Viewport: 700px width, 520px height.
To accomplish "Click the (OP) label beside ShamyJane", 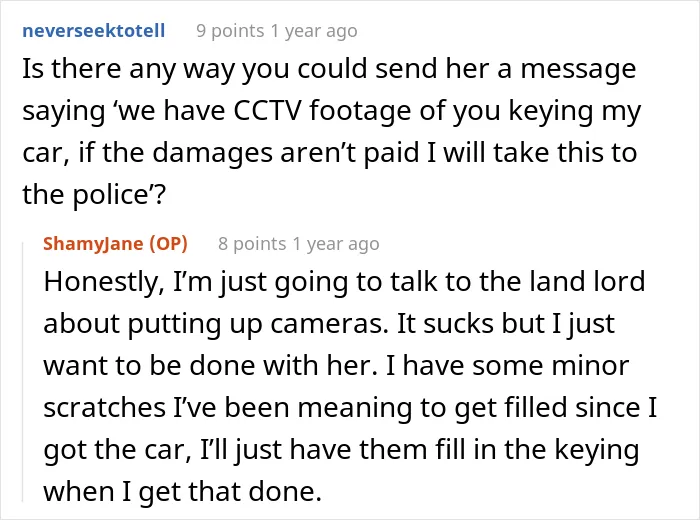I will [x=168, y=244].
